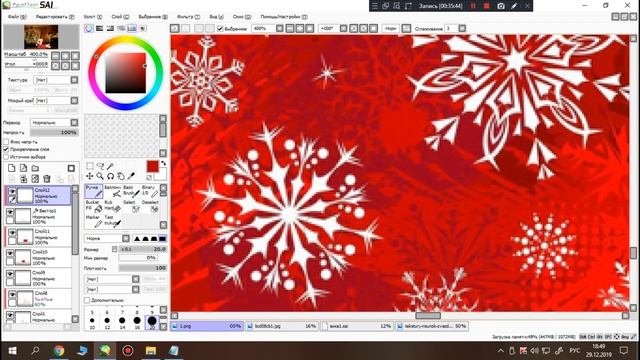Adjust the layer Непрозрачность 100% slider
Viewport: 640px width, 360px height.
point(54,132)
